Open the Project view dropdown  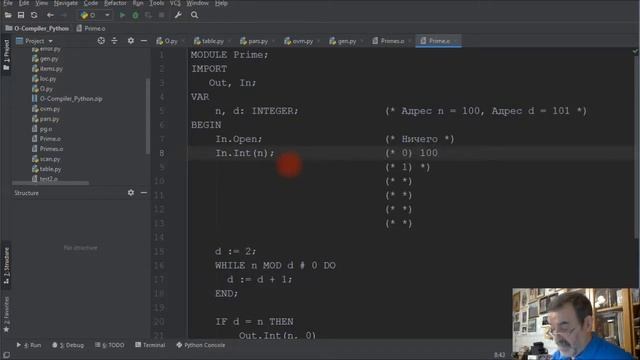(x=34, y=41)
